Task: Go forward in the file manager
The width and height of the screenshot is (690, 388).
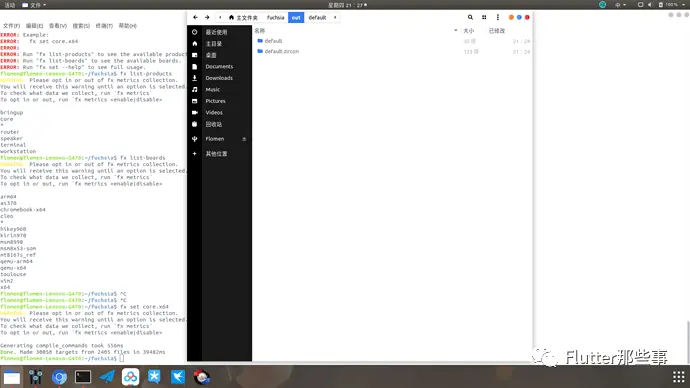Action: click(x=207, y=17)
